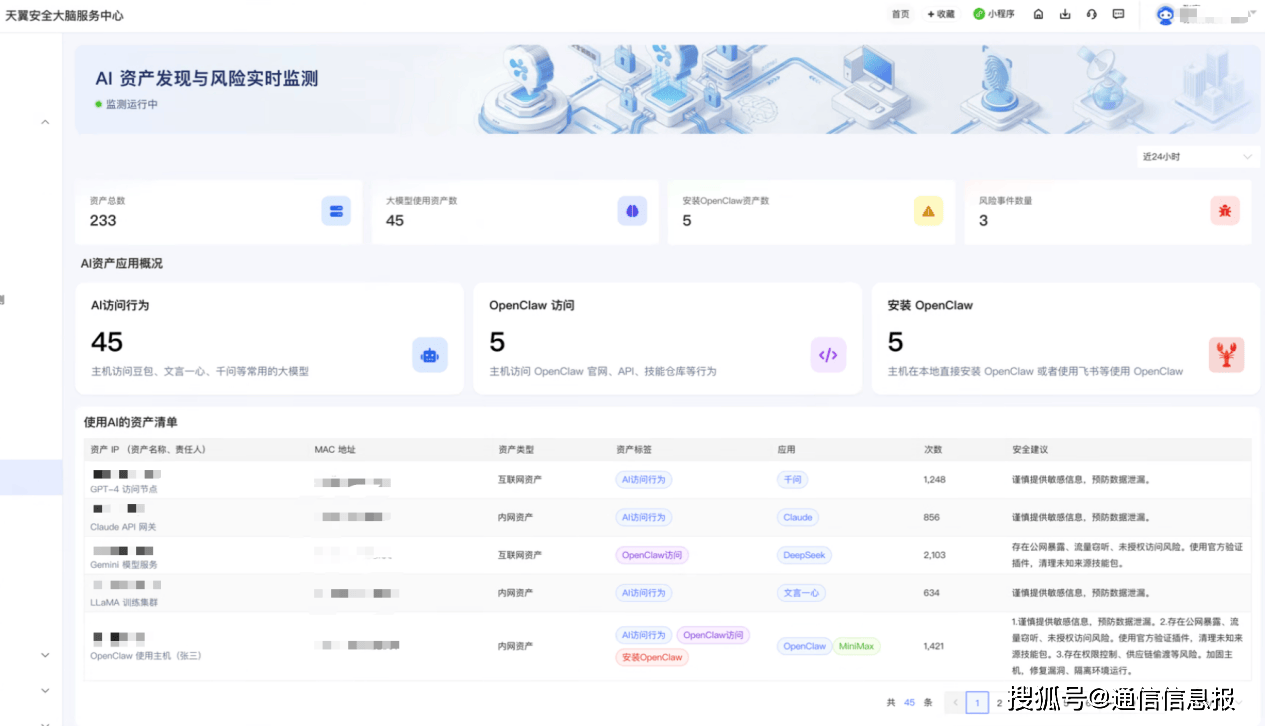
Task: Click the download icon in top toolbar
Action: tap(1065, 14)
